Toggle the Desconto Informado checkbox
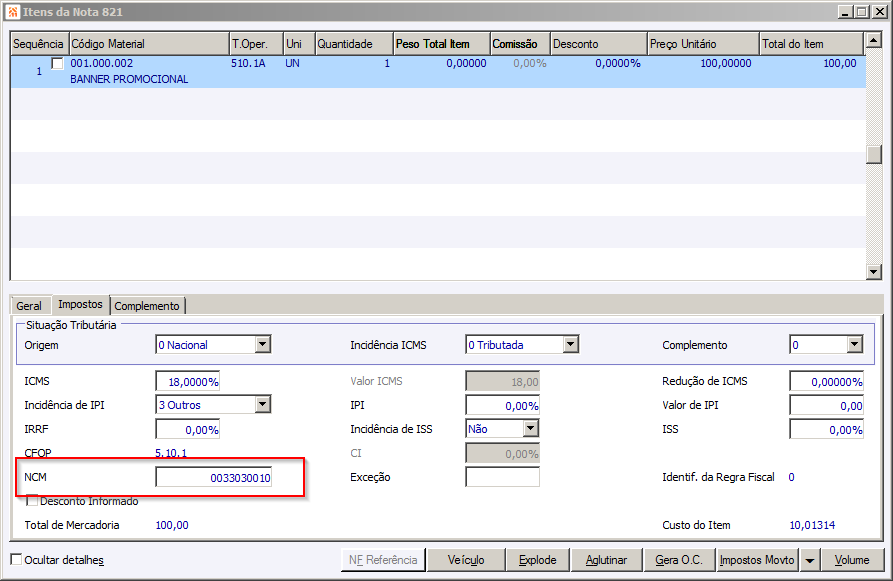893x581 pixels. (x=32, y=501)
